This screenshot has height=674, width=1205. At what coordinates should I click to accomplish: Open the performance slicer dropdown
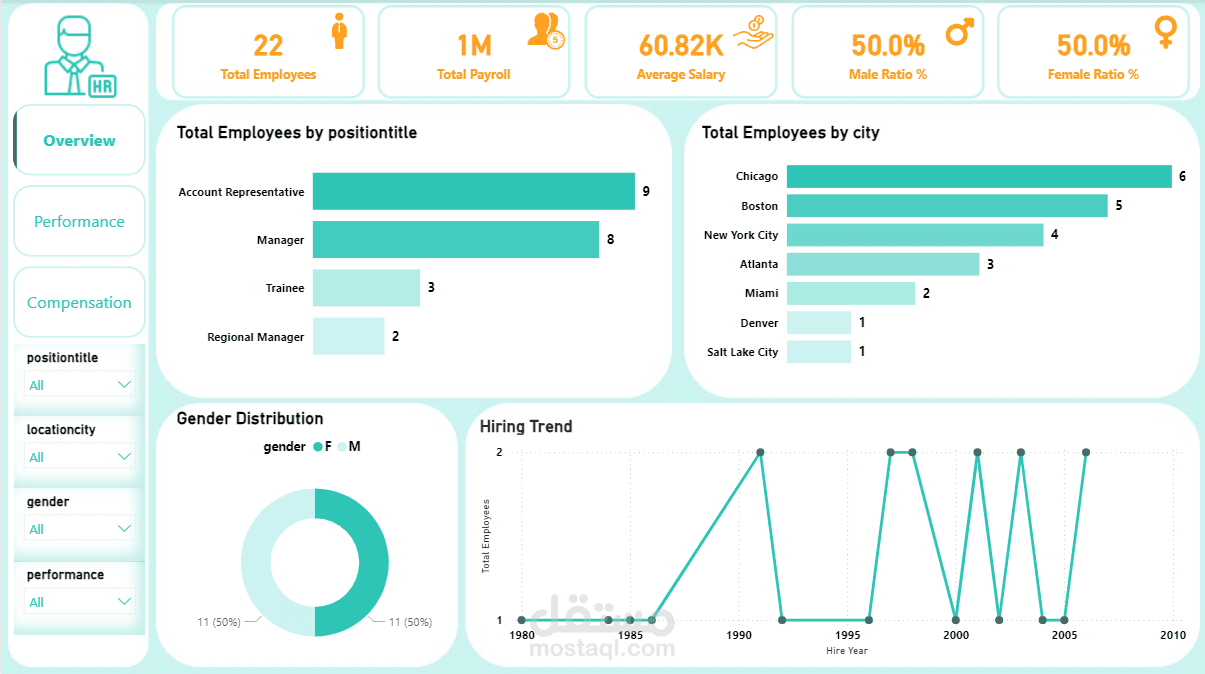pyautogui.click(x=79, y=601)
